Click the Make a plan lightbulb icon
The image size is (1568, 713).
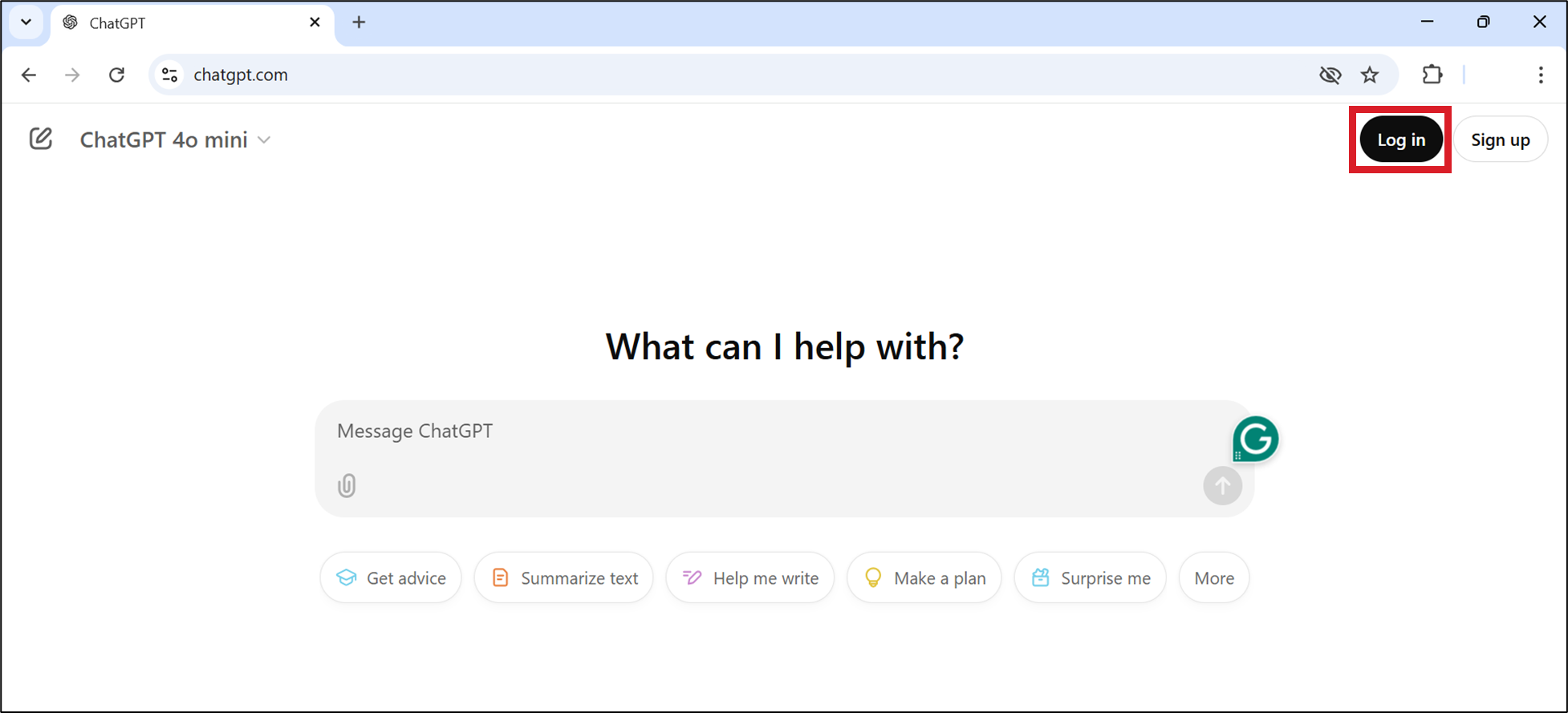click(873, 577)
